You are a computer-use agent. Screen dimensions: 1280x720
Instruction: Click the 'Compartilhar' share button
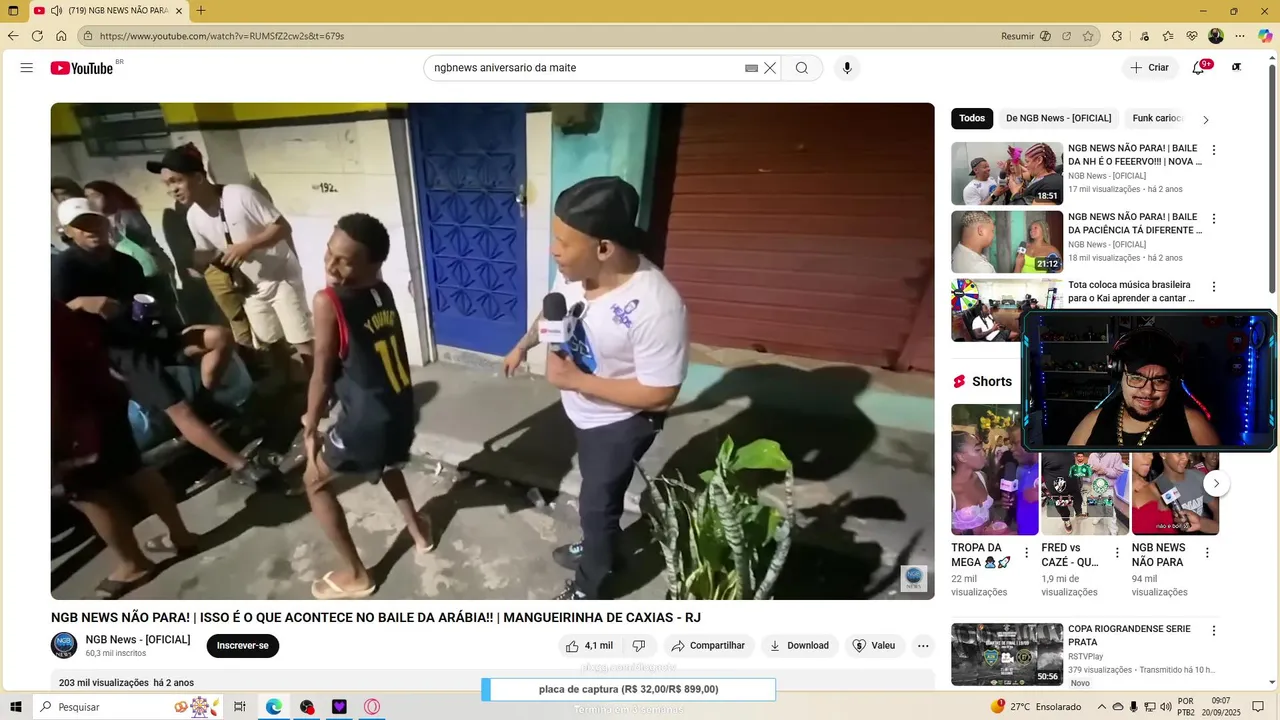[708, 646]
